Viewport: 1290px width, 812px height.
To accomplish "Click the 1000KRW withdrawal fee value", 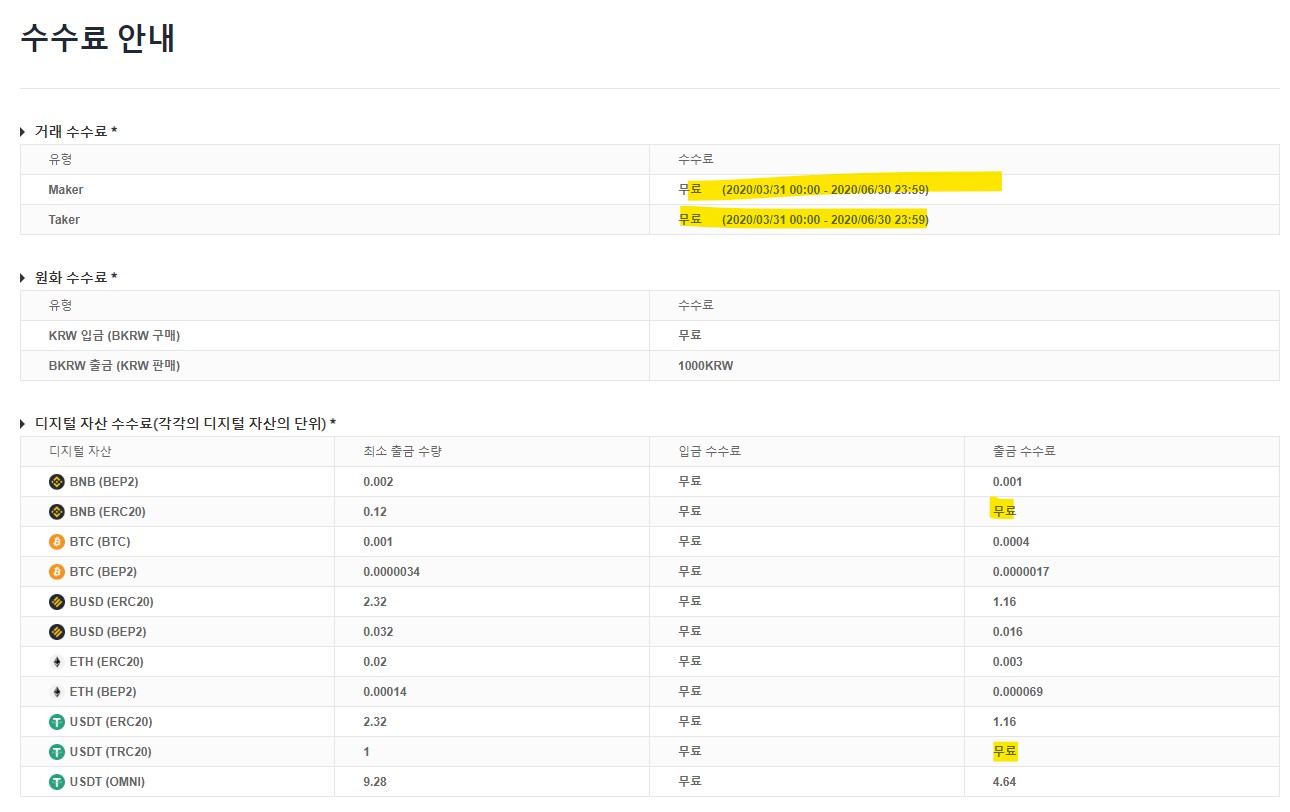I will coord(705,365).
